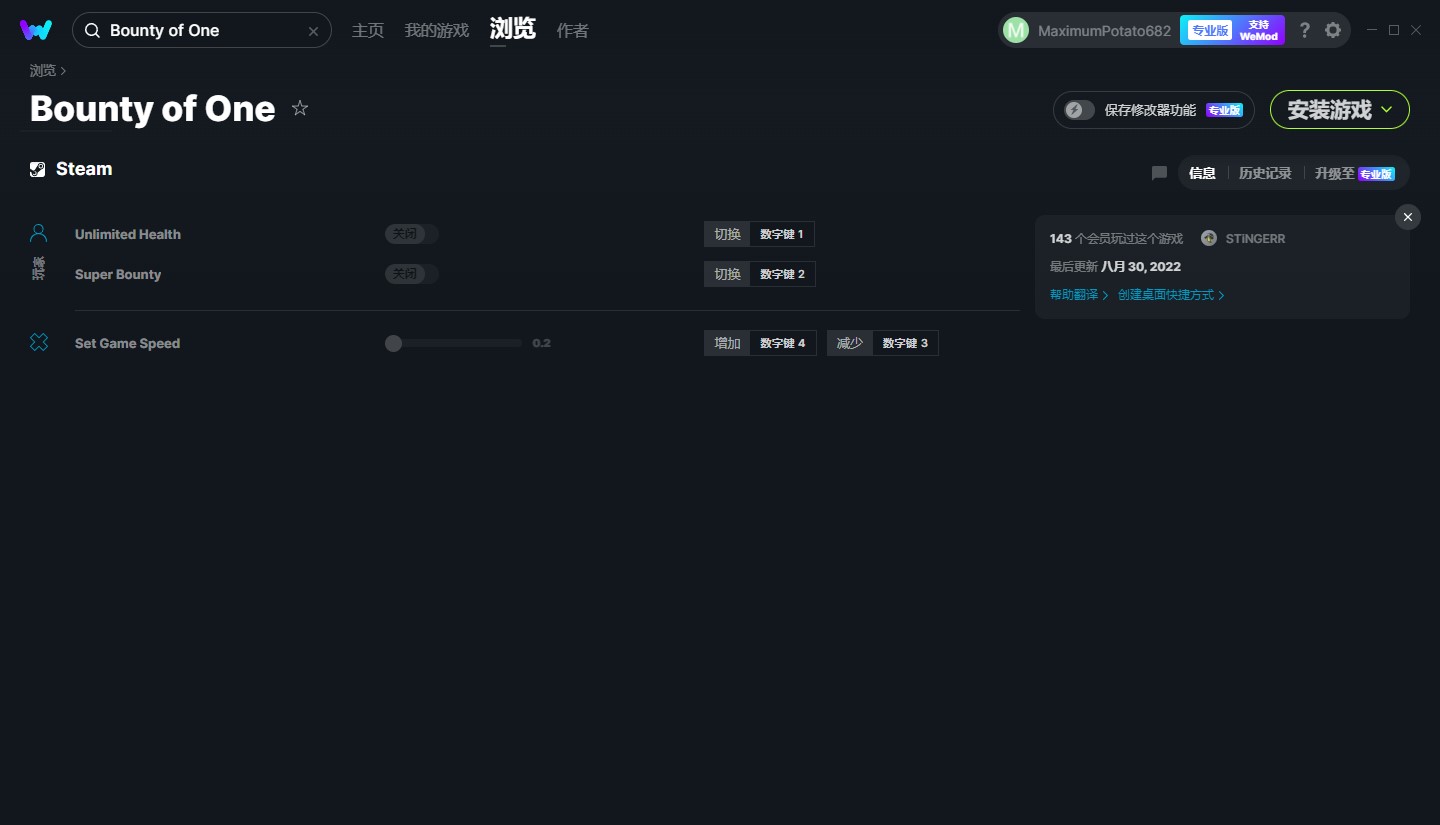Click the 数字键 3 hotkey button
Viewport: 1440px width, 825px height.
click(905, 343)
